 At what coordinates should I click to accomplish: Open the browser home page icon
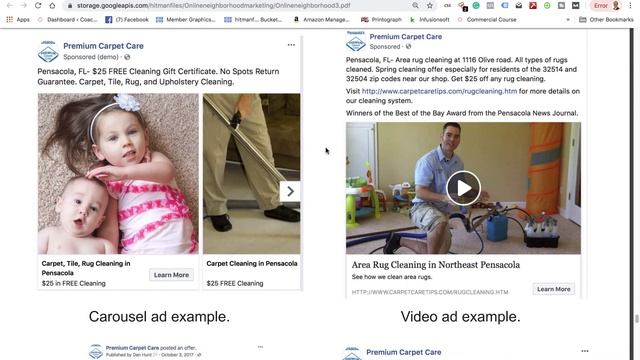52,5
